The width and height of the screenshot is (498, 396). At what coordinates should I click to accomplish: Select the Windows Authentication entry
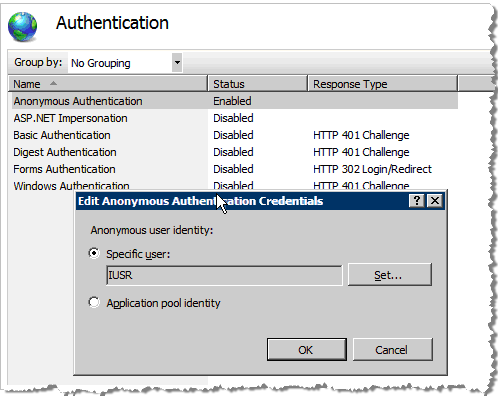point(71,185)
